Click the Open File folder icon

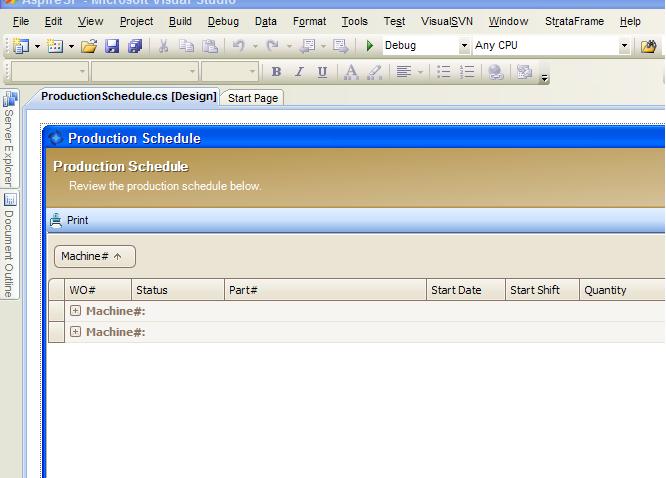click(x=89, y=46)
